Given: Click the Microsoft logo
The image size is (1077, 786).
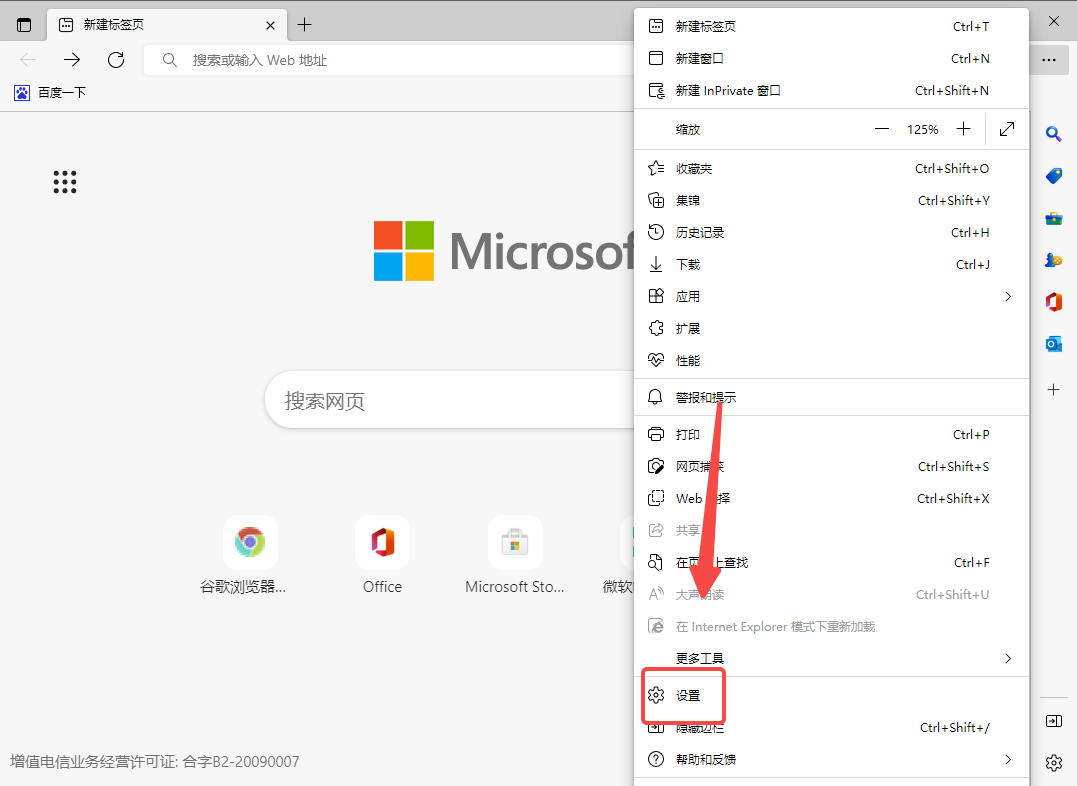Looking at the screenshot, I should 503,251.
